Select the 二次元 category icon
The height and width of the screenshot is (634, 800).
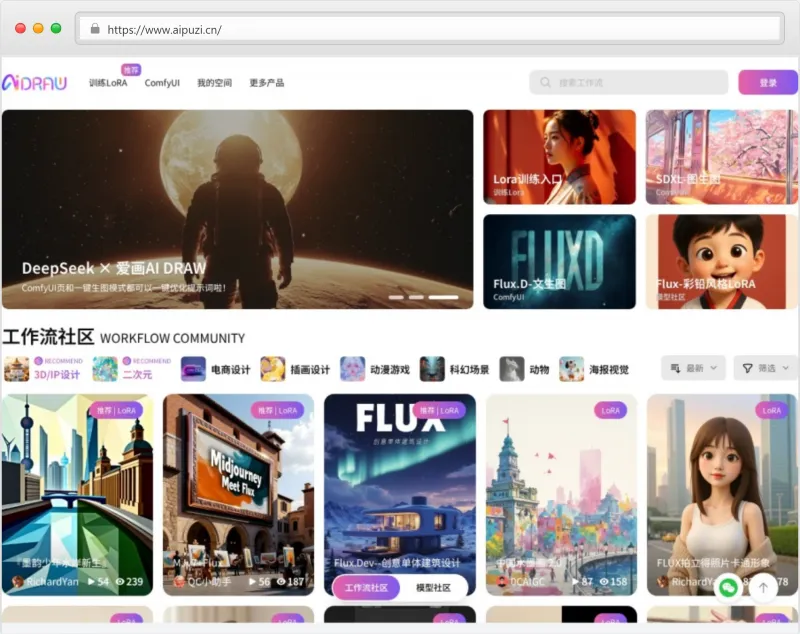coord(105,369)
